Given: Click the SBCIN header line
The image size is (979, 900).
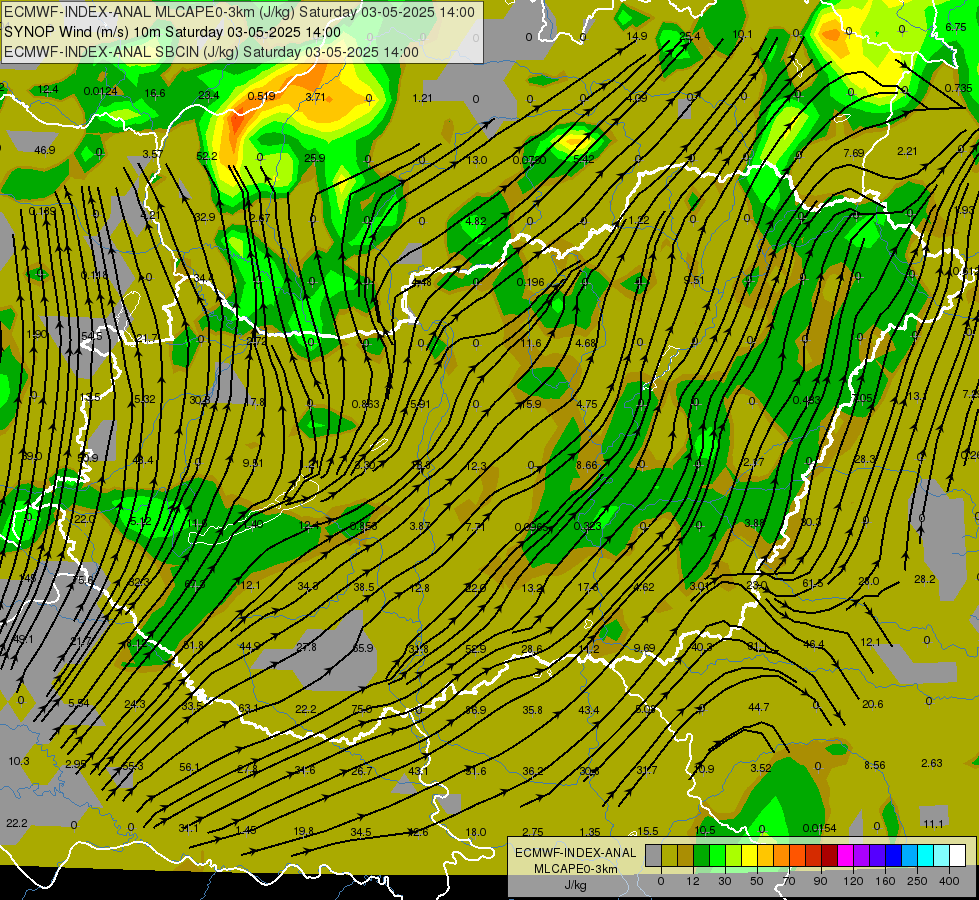Looking at the screenshot, I should tap(211, 52).
